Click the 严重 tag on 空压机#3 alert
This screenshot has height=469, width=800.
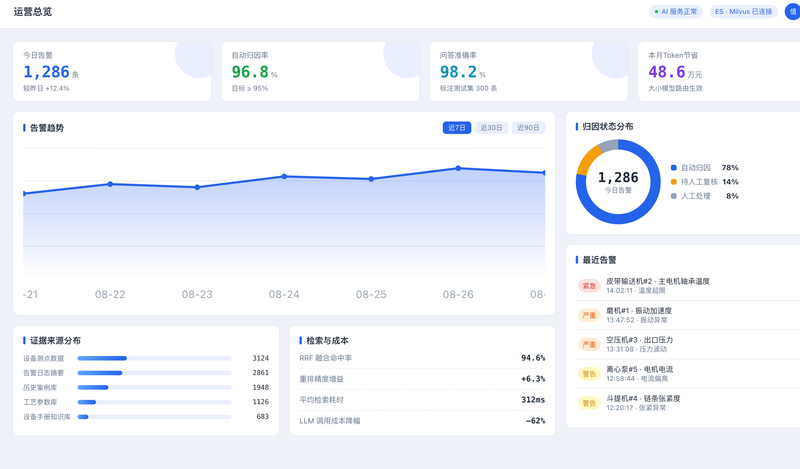[589, 344]
